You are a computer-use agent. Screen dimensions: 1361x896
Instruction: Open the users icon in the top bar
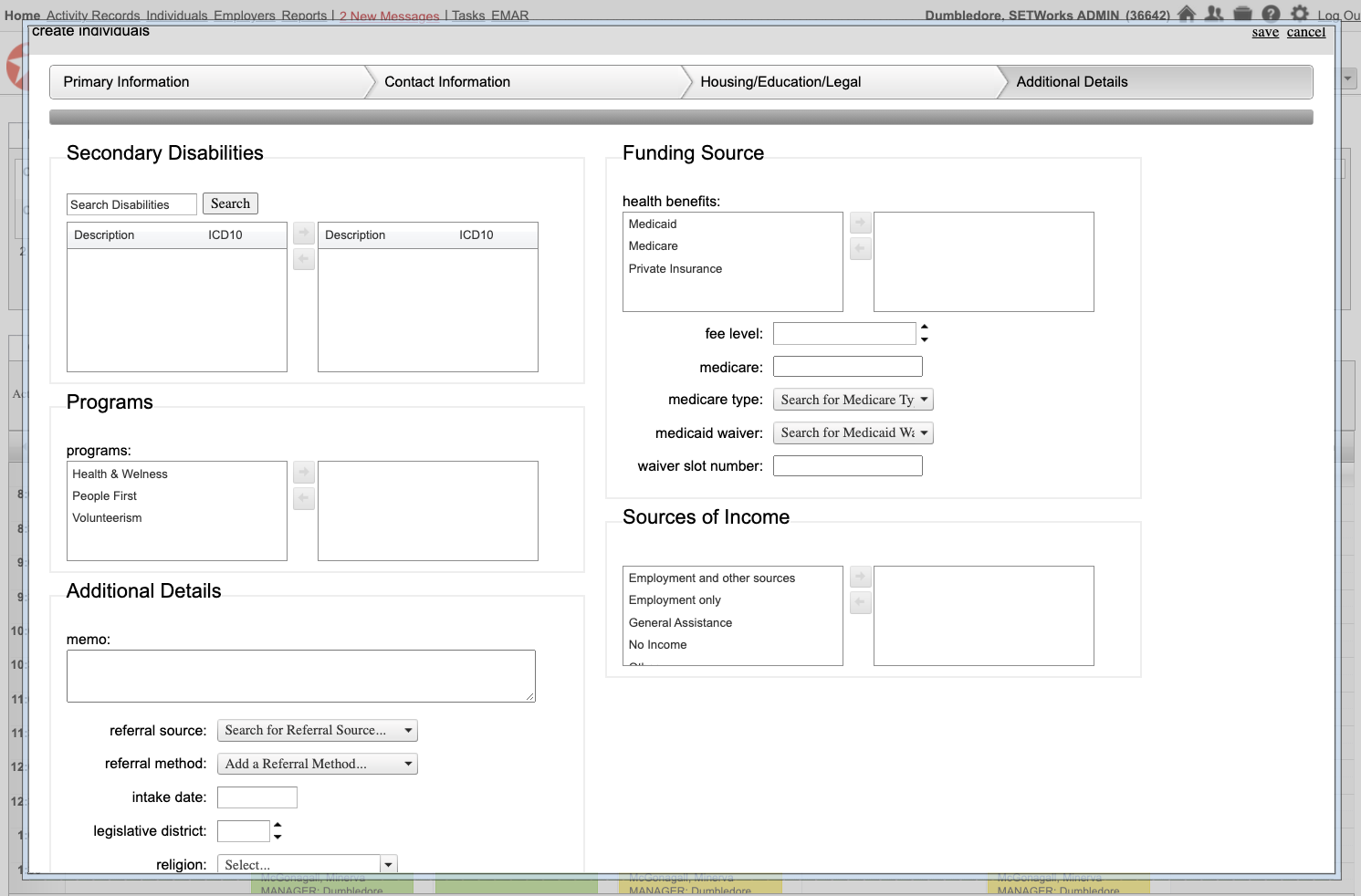[x=1214, y=13]
